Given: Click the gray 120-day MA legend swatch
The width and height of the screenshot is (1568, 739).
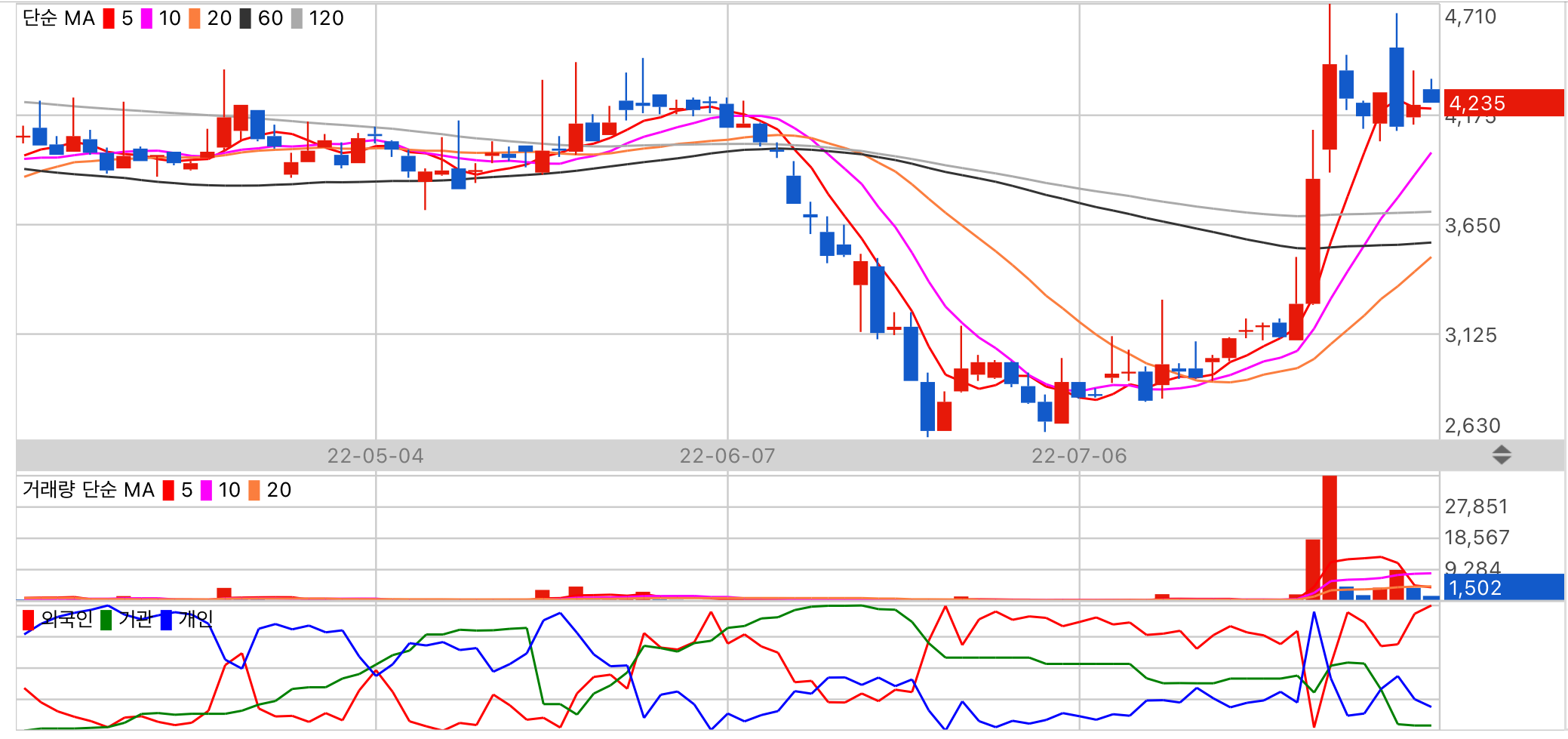Looking at the screenshot, I should point(297,19).
